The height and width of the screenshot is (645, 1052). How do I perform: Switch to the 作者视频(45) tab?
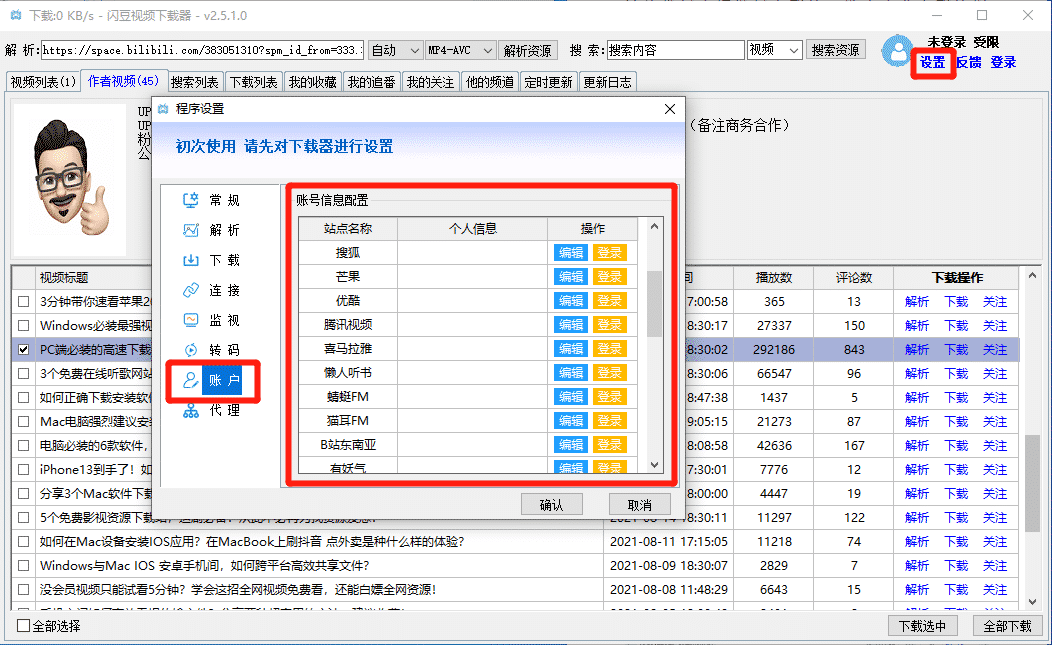(123, 81)
